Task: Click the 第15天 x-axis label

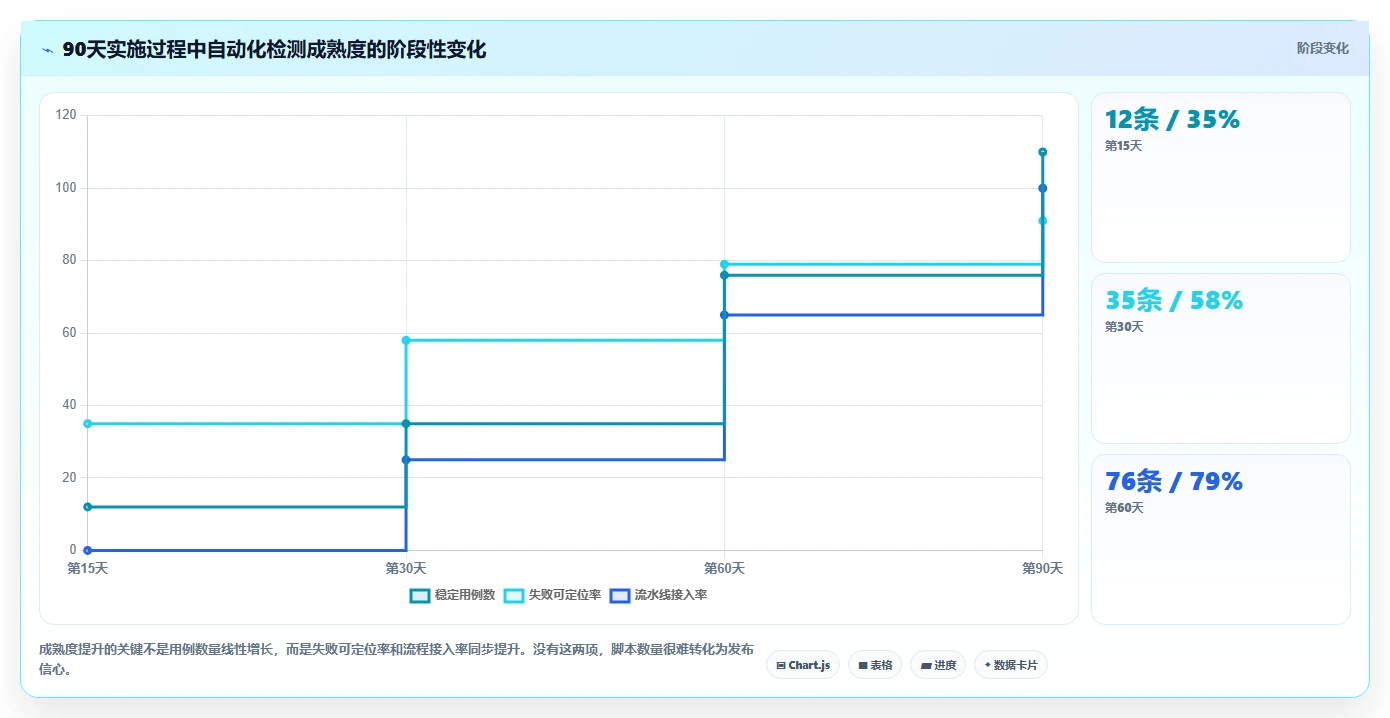Action: [87, 568]
